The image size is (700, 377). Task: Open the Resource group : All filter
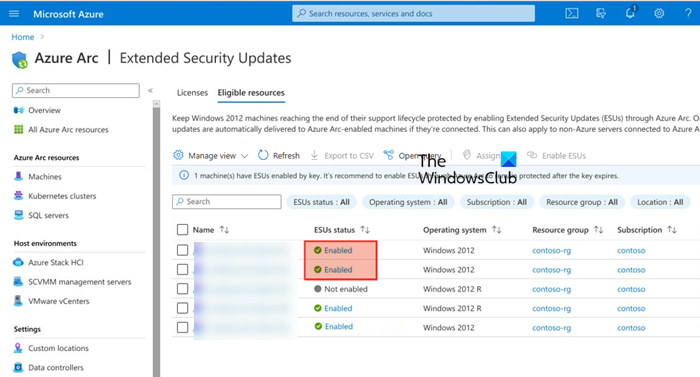point(582,202)
